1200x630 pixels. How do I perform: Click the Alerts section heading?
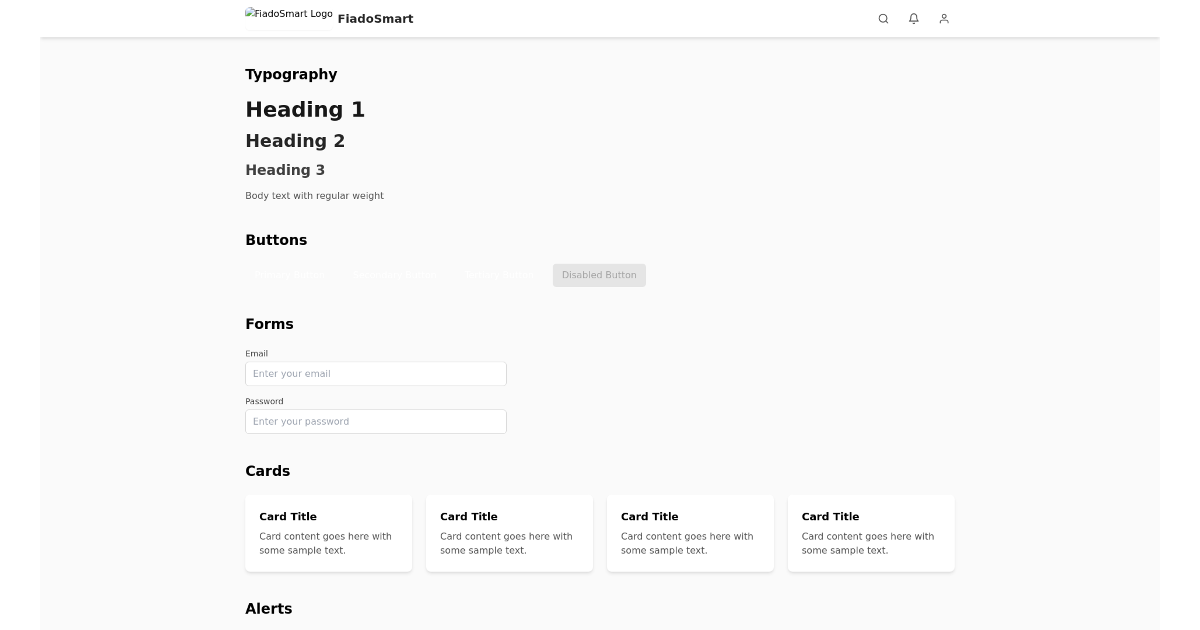(x=268, y=608)
